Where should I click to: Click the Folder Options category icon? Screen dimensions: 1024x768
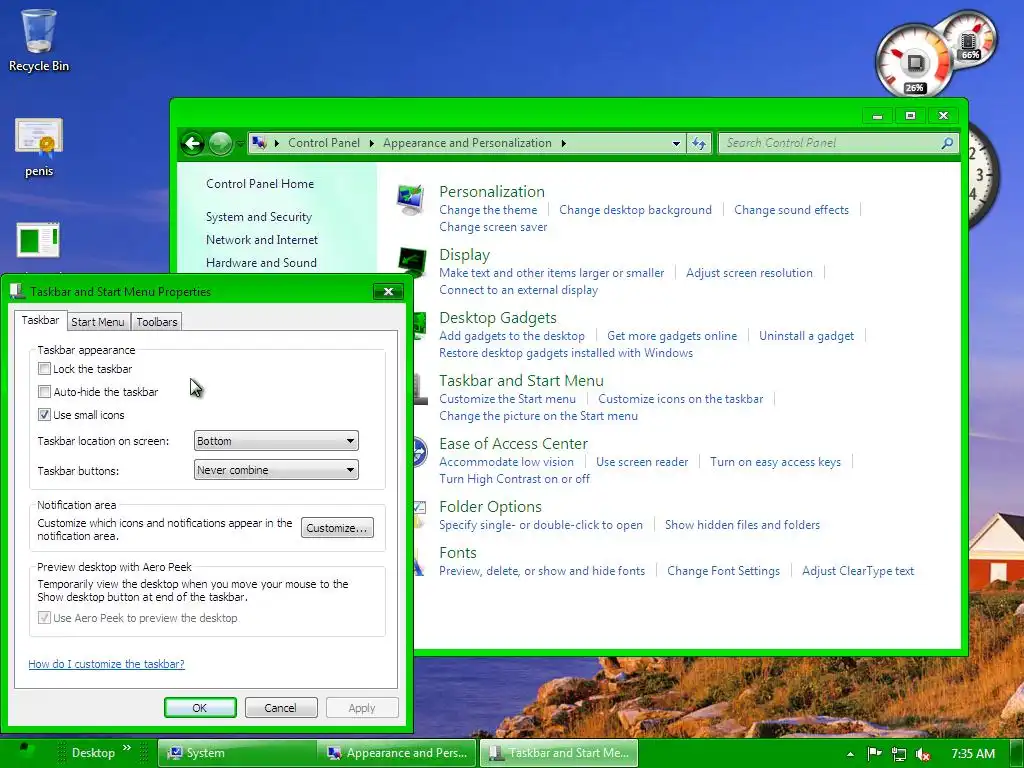[420, 514]
